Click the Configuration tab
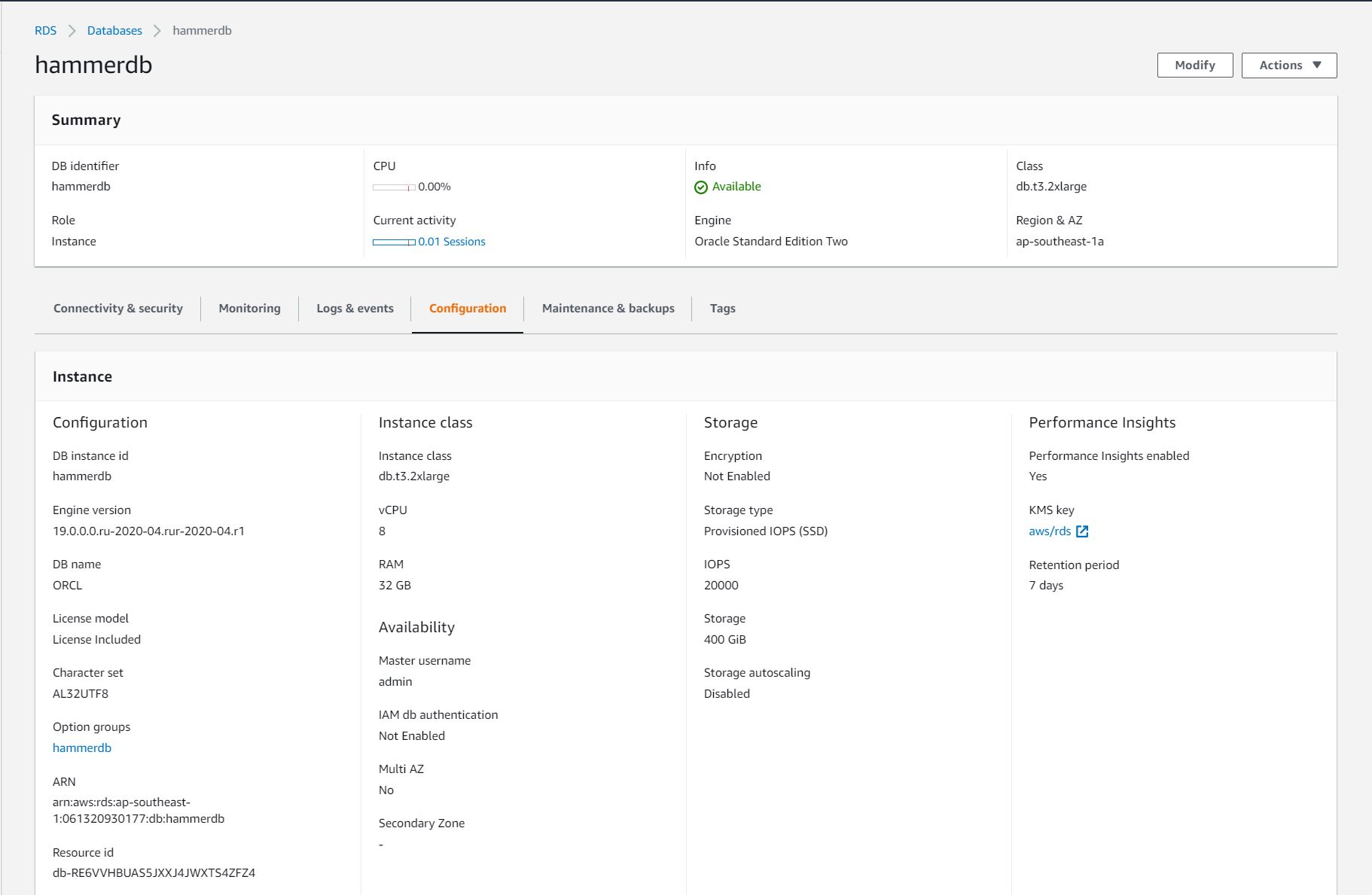 pyautogui.click(x=467, y=309)
